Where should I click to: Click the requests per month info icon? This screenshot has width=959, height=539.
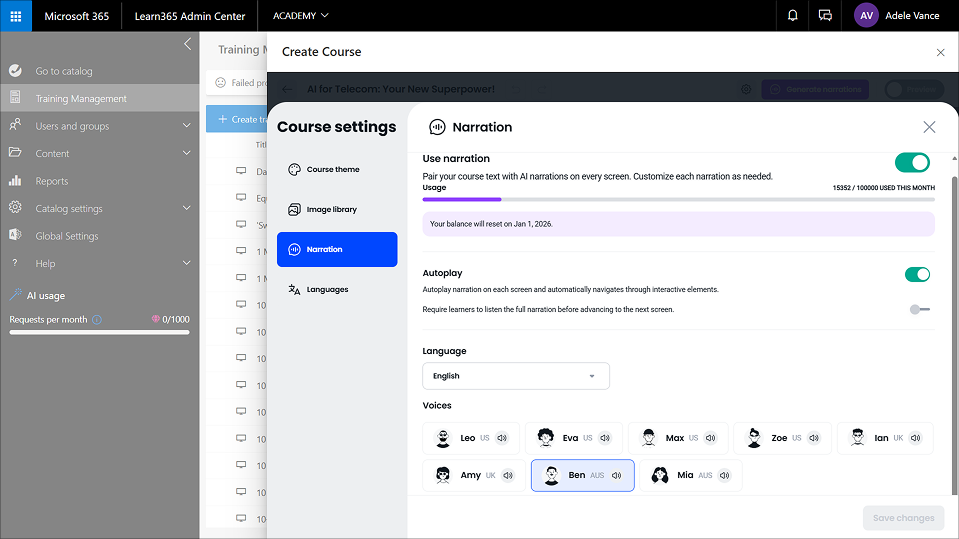[97, 320]
